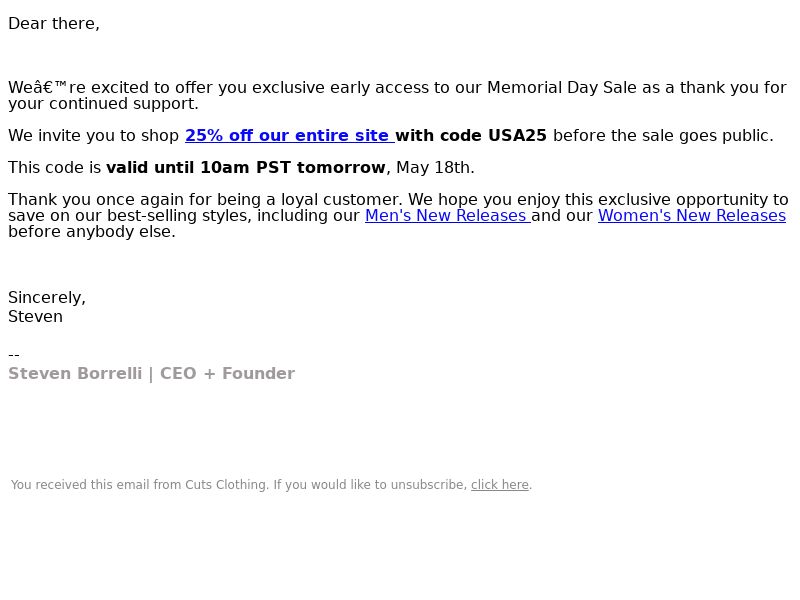Open the 25% off our entire site link
Viewport: 800px width, 600px height.
[x=289, y=136]
